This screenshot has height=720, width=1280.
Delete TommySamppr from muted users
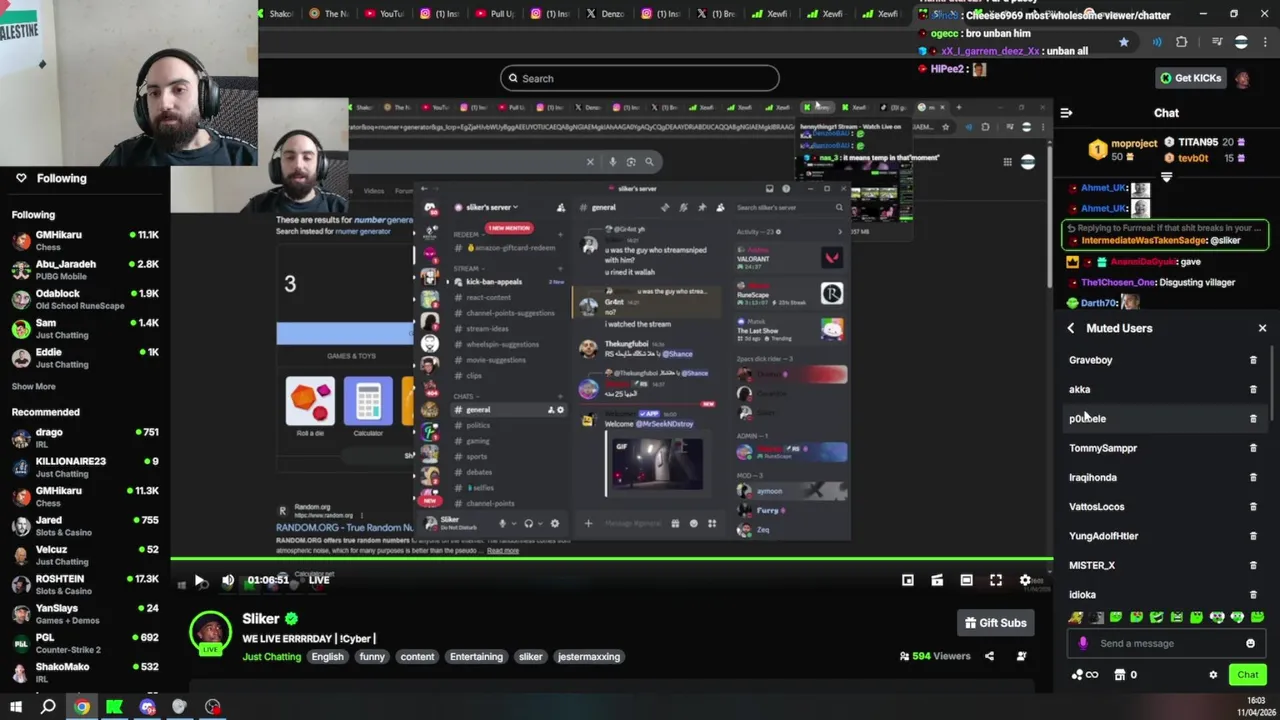[x=1253, y=448]
